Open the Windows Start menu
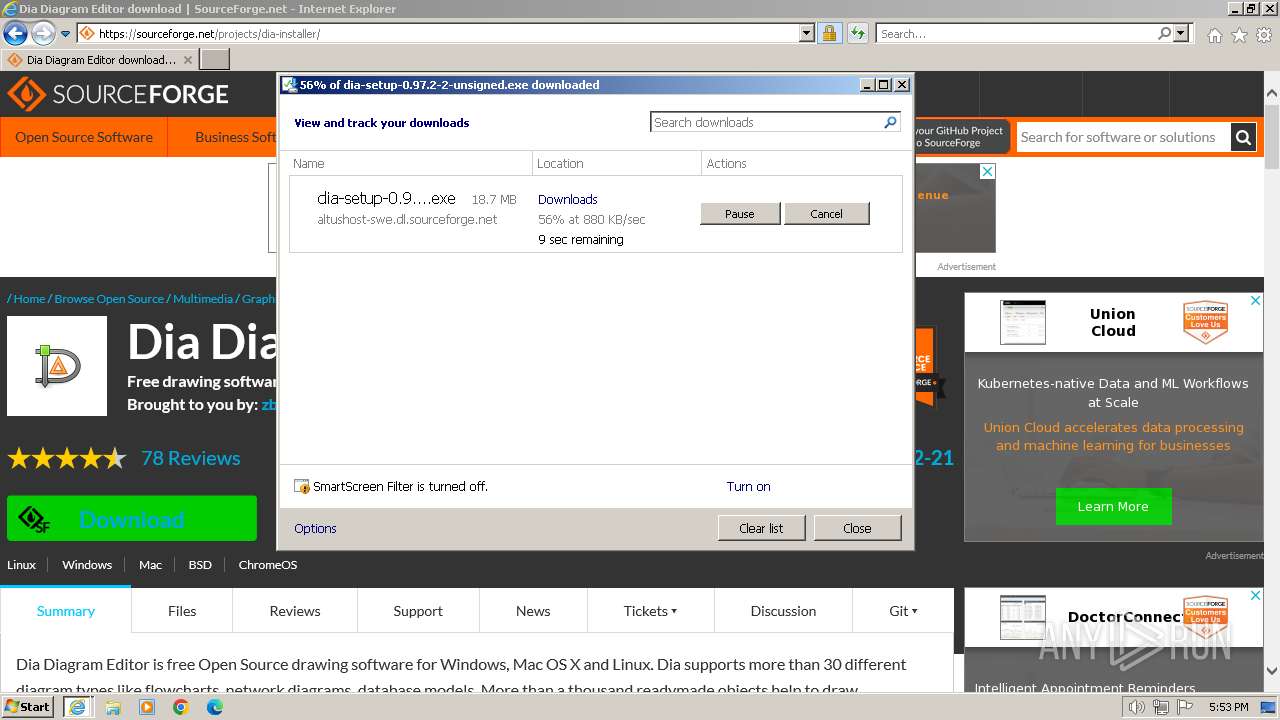Screen dimensions: 1280x720 (28, 706)
